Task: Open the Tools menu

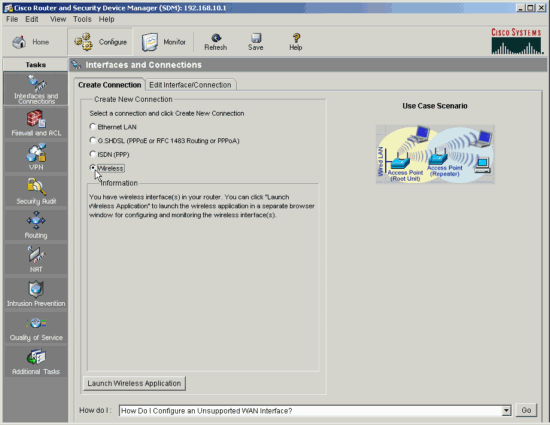Action: click(x=82, y=19)
